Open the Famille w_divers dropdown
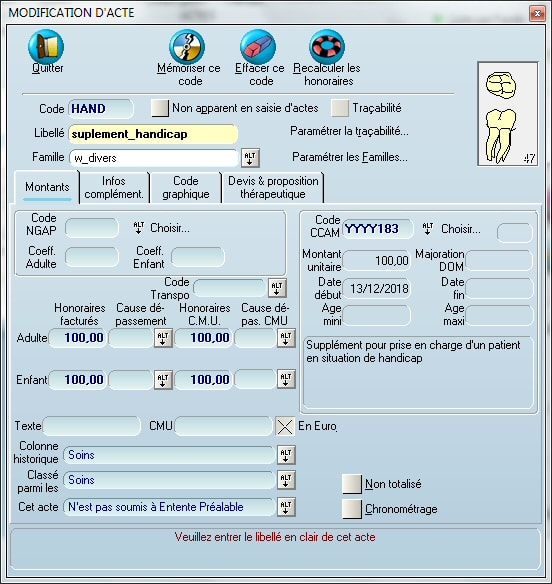 [250, 158]
